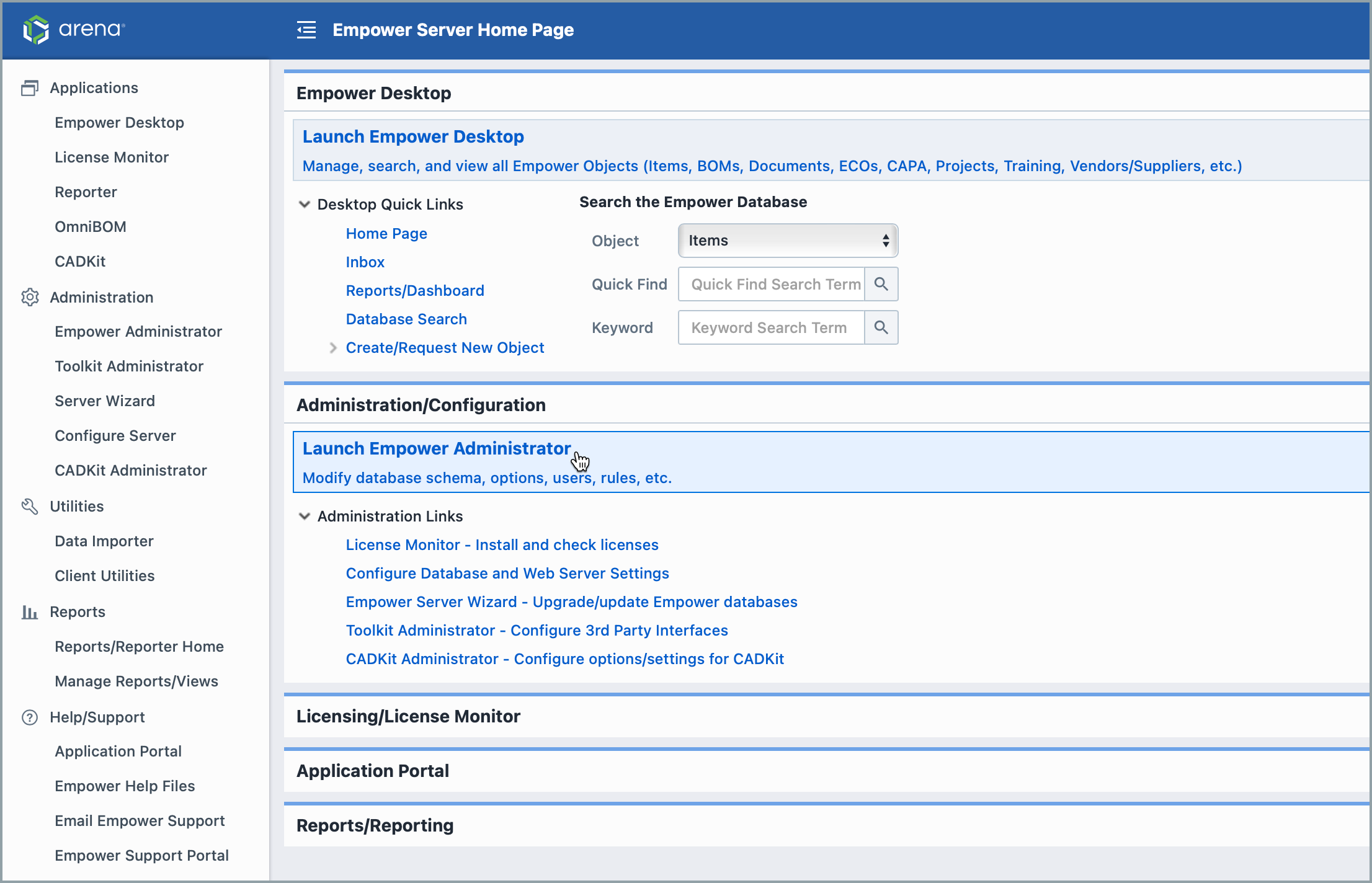Open Empower Support Portal in the sidebar

click(142, 856)
